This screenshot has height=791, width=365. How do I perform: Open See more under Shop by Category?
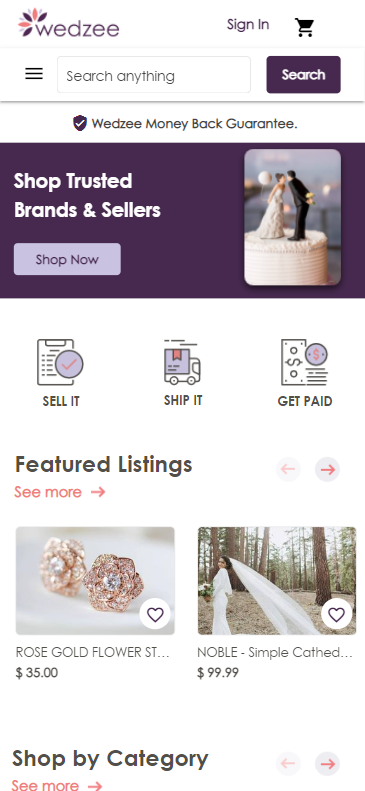point(57,785)
